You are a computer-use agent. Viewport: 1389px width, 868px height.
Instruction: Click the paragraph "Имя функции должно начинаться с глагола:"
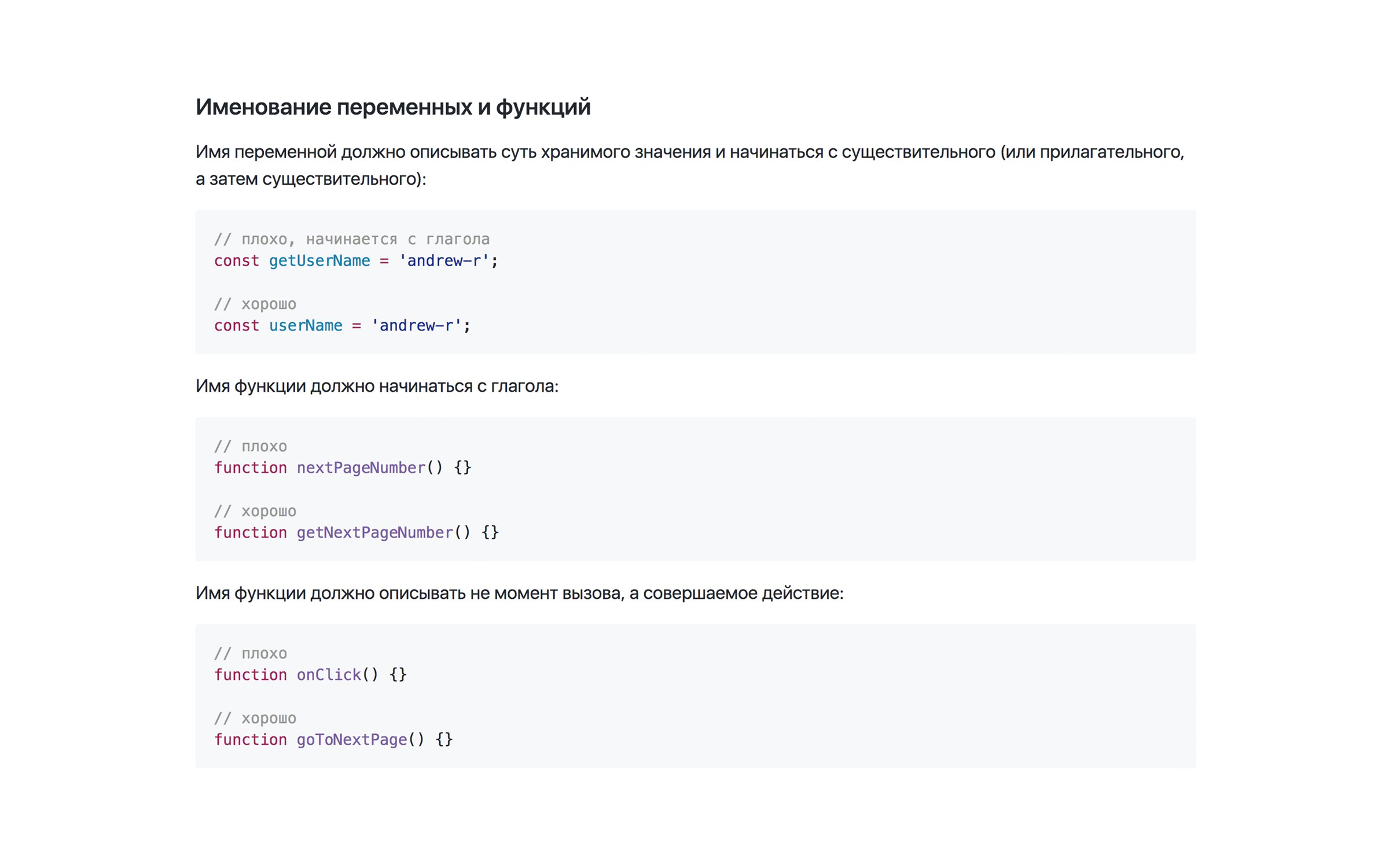[377, 386]
